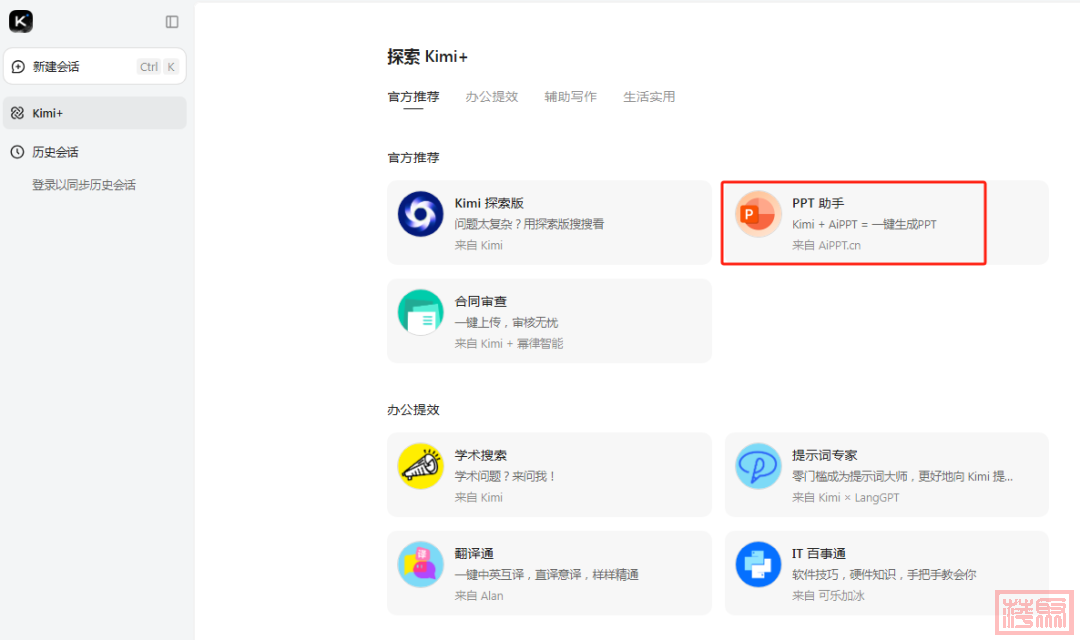Click the Kimi+ sidebar icon

pos(18,113)
